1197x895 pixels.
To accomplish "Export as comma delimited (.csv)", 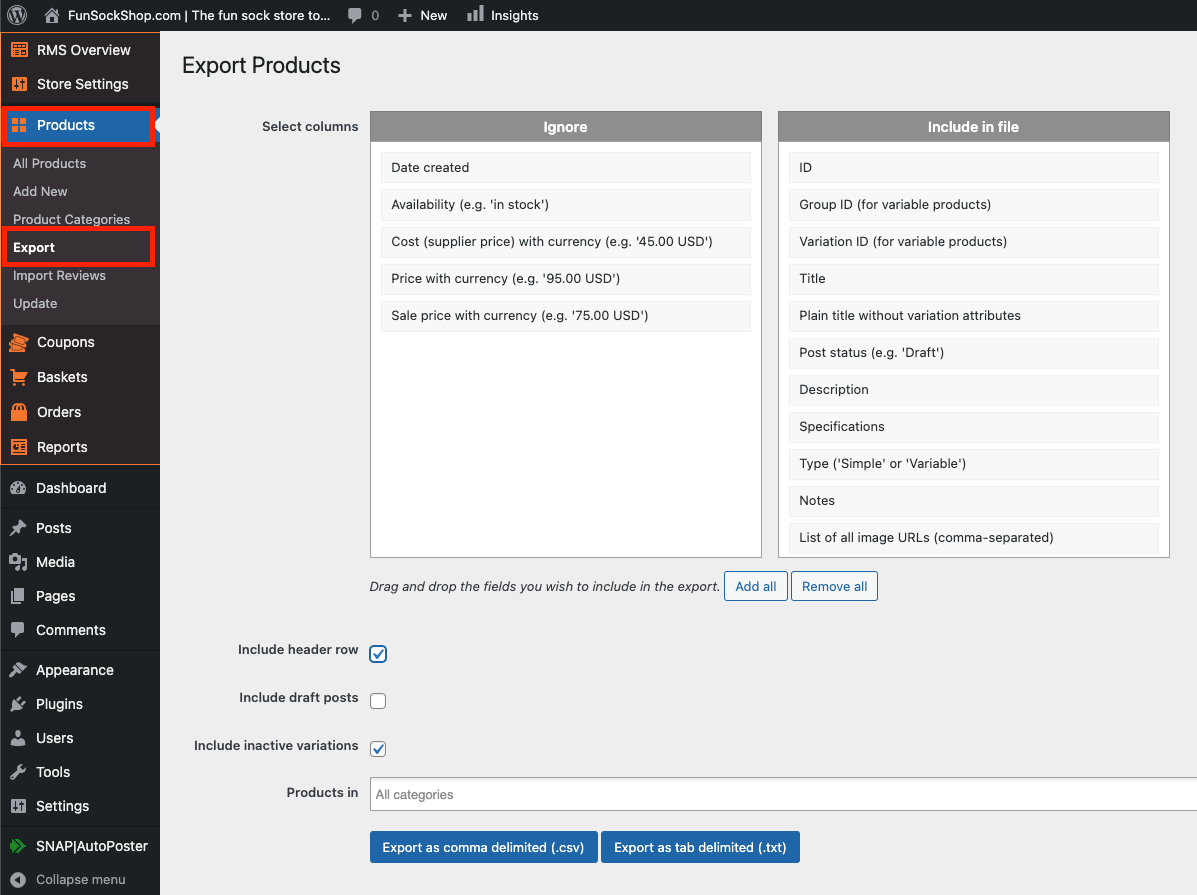I will click(483, 848).
